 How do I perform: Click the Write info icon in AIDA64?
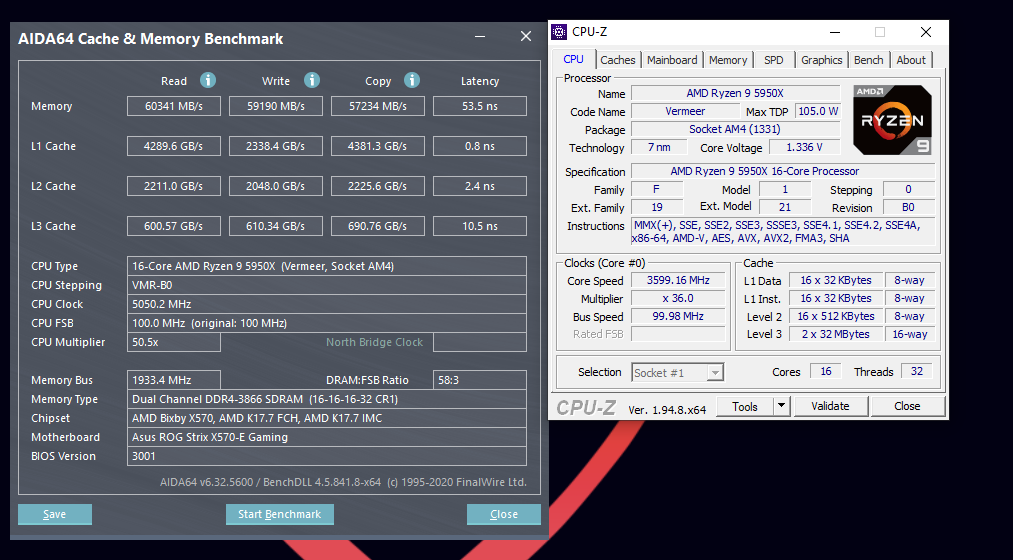pyautogui.click(x=312, y=80)
